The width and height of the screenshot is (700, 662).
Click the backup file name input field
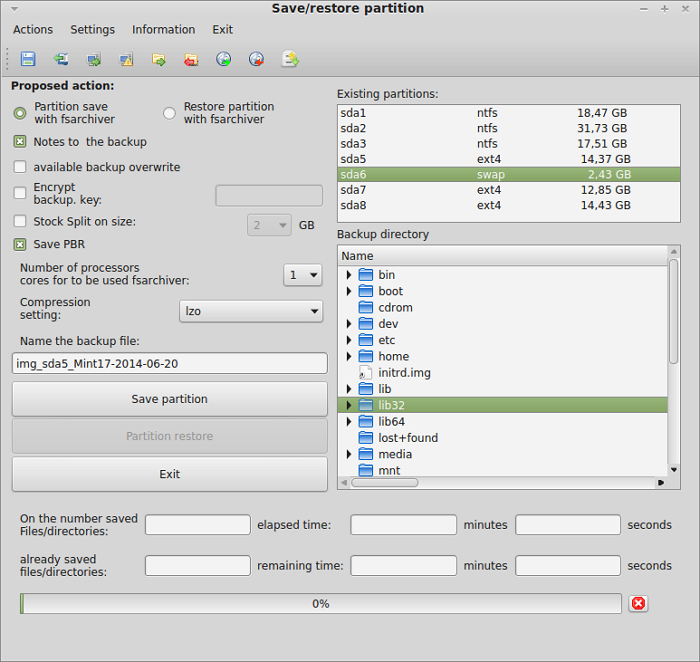pyautogui.click(x=169, y=363)
